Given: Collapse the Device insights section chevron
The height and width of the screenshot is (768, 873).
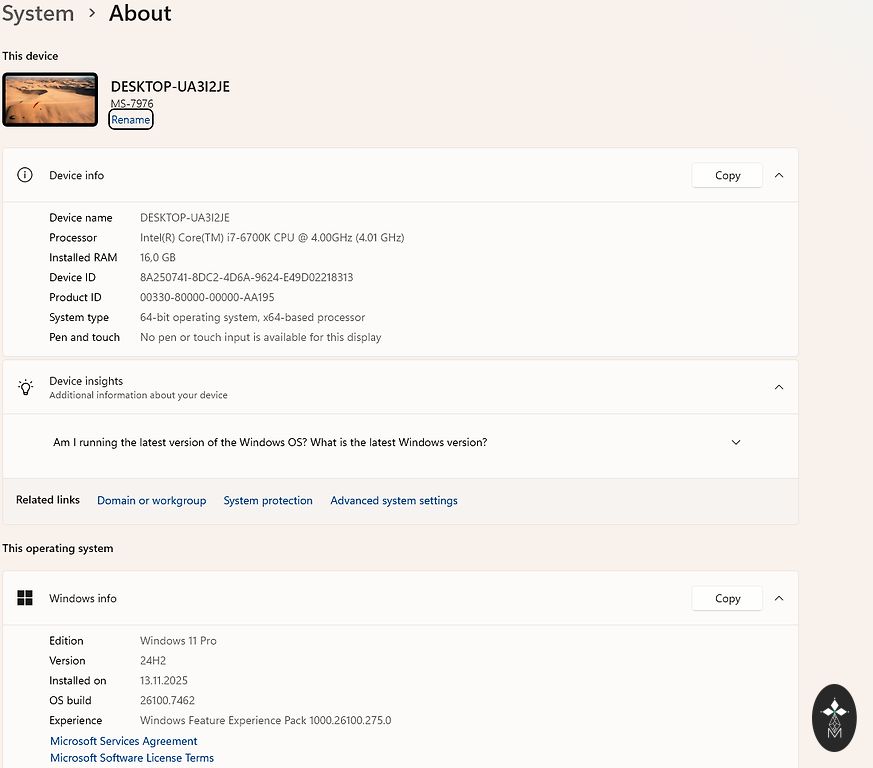Looking at the screenshot, I should point(779,387).
